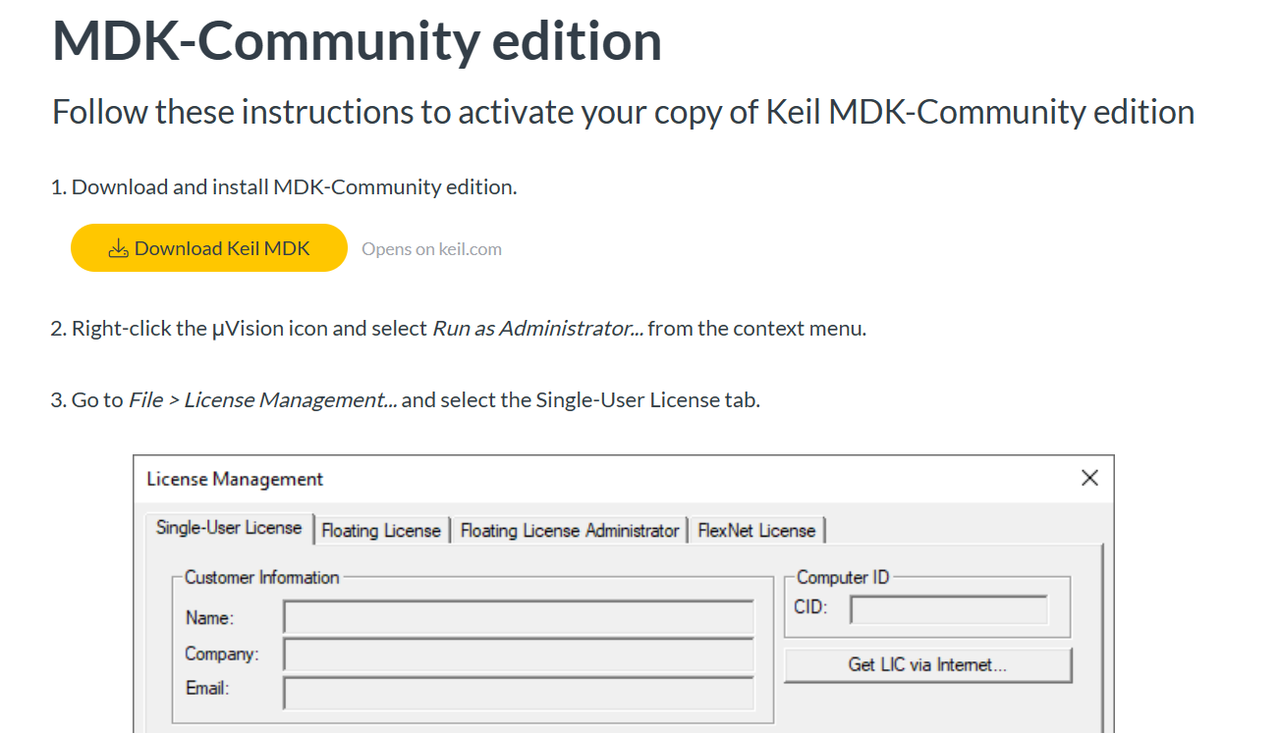This screenshot has height=733, width=1280.
Task: Switch to the FlexNet License tab
Action: [757, 531]
